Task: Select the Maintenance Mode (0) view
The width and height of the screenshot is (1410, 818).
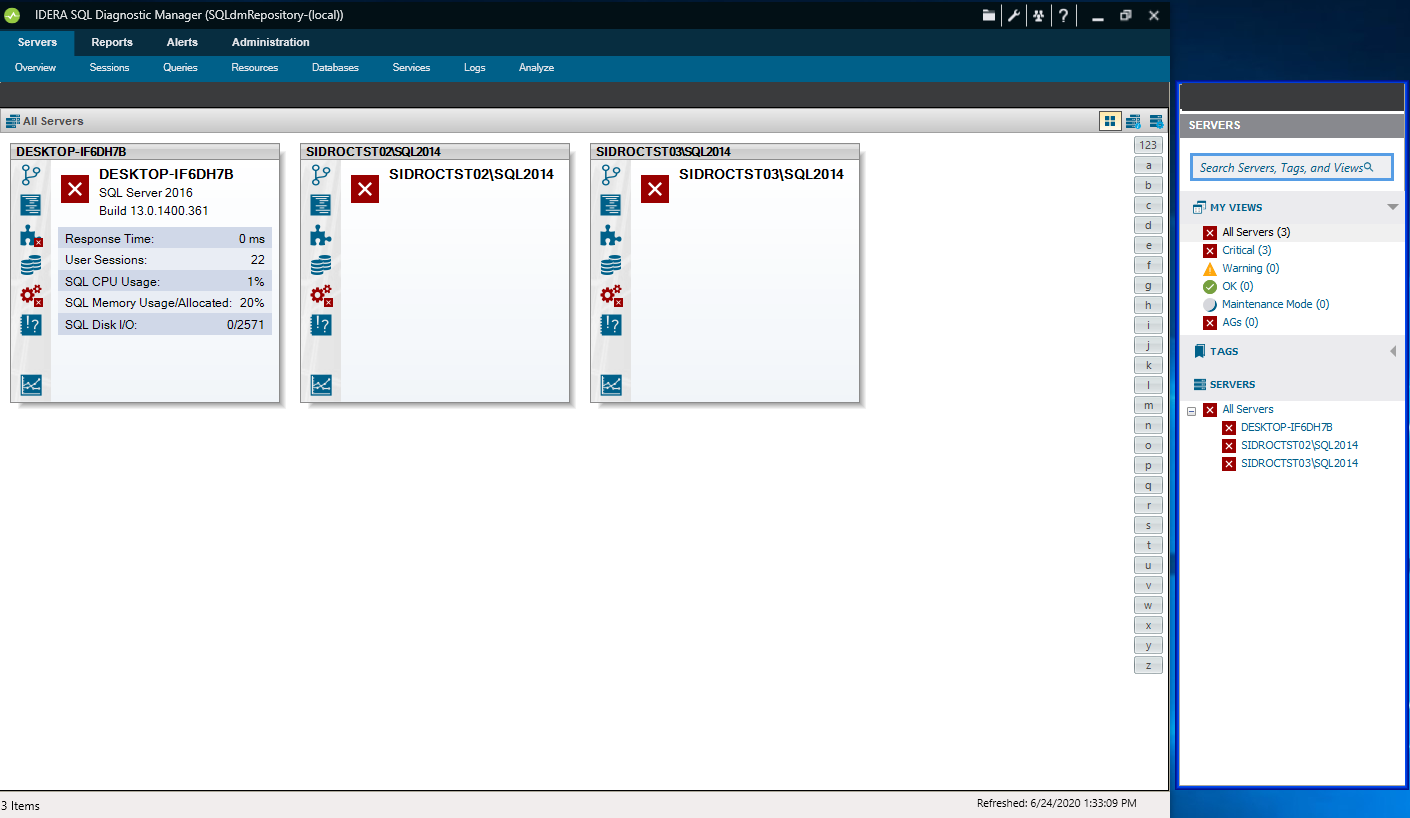Action: [x=1275, y=304]
